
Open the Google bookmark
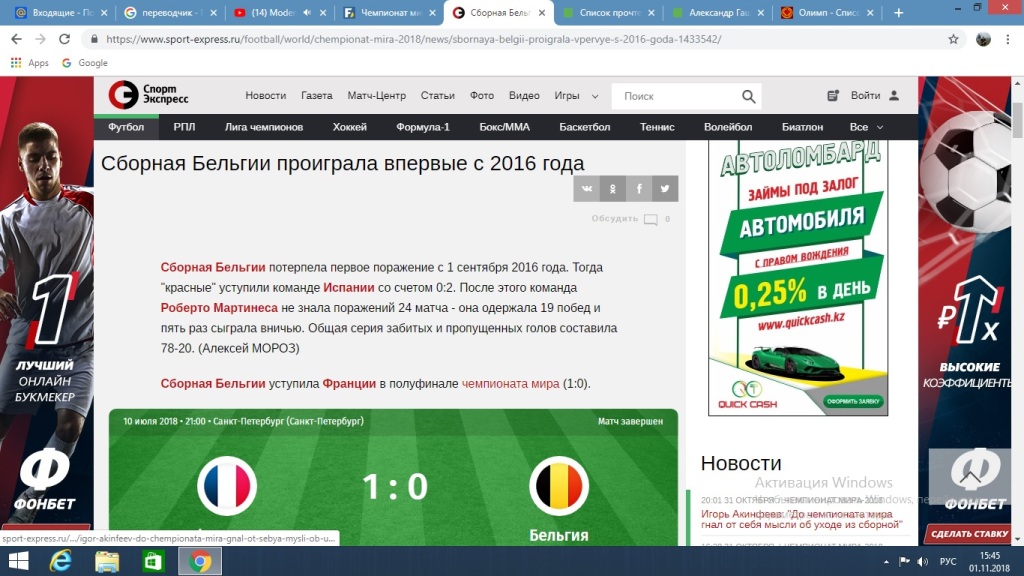[x=84, y=63]
